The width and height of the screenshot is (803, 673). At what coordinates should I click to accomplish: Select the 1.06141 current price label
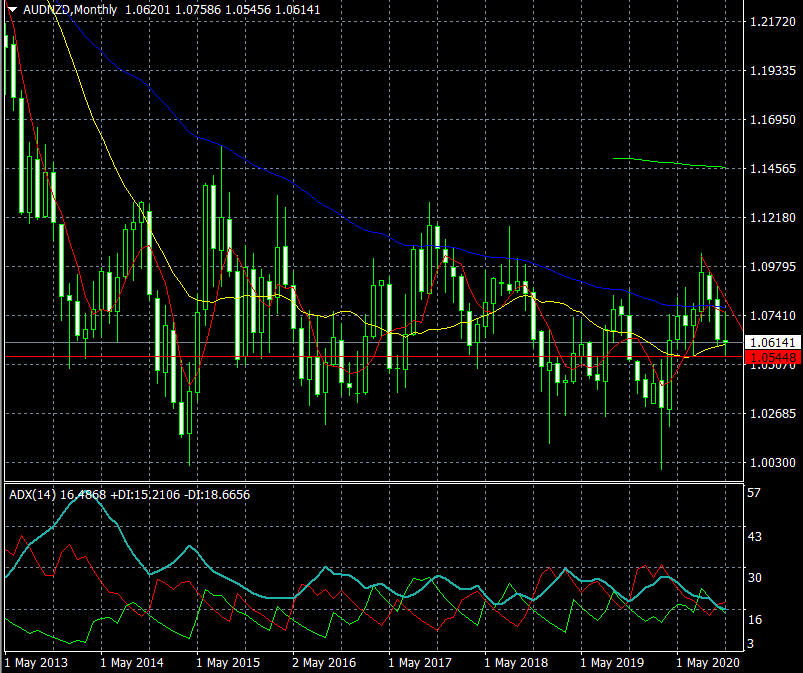[x=773, y=343]
